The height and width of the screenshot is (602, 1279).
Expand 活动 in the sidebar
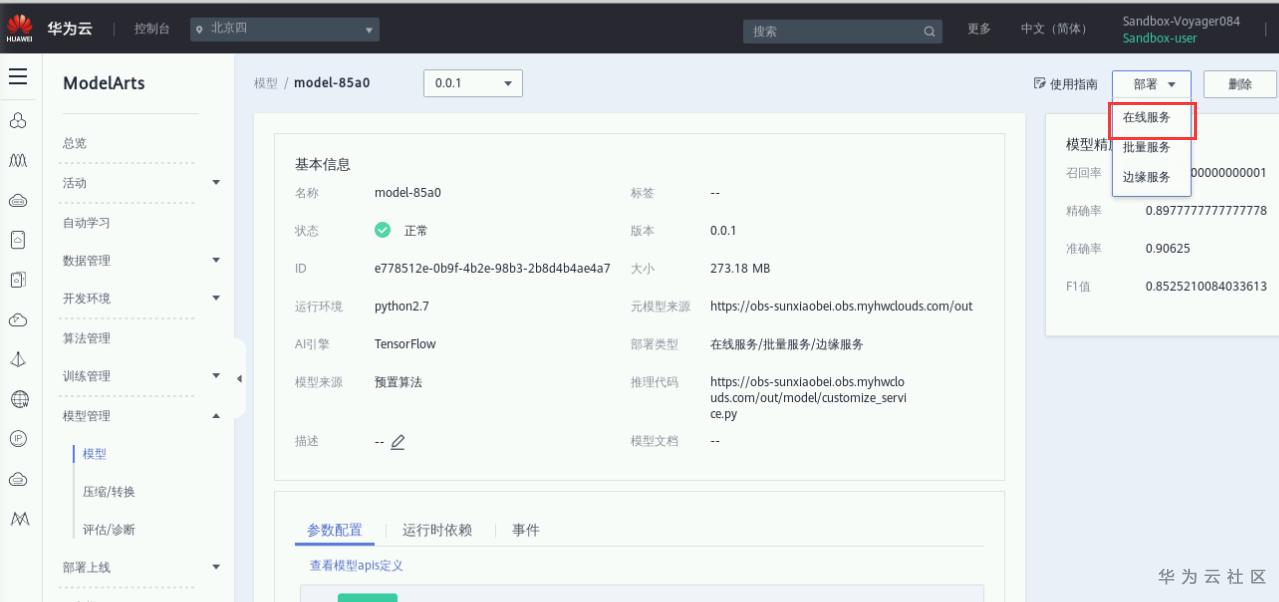click(x=216, y=182)
